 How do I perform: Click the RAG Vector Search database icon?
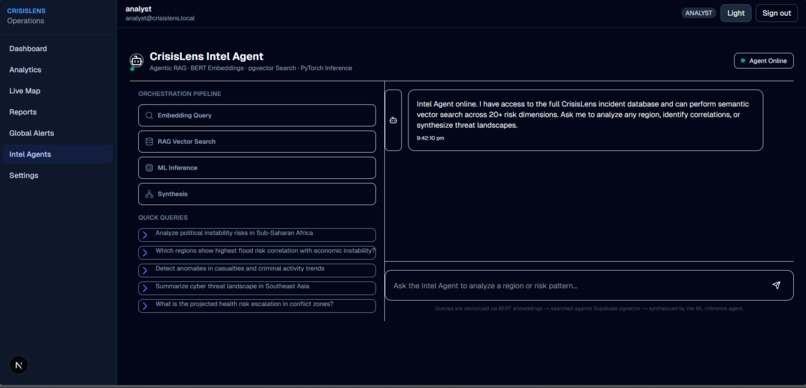[x=149, y=142]
